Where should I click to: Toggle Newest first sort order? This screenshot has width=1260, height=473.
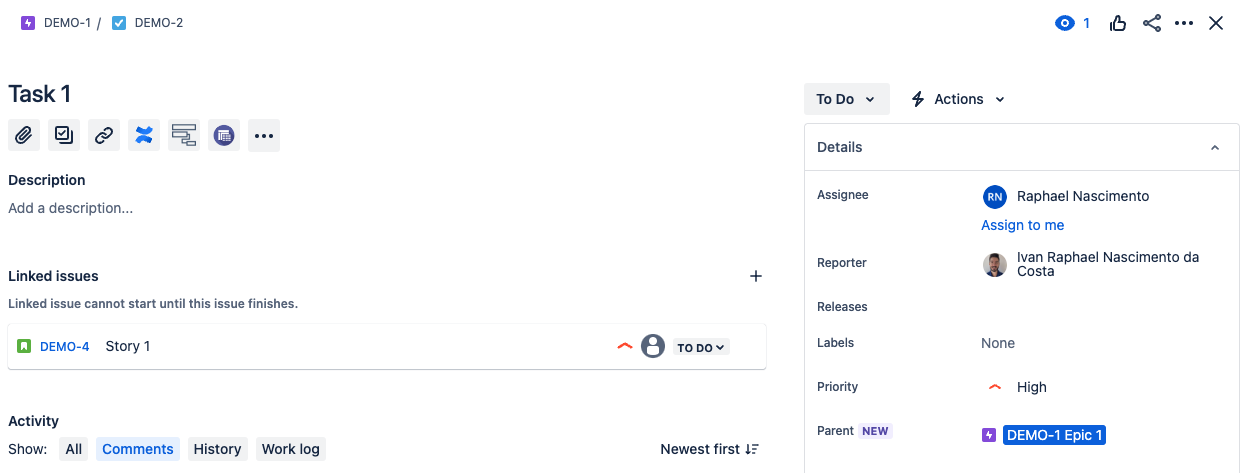tap(710, 449)
